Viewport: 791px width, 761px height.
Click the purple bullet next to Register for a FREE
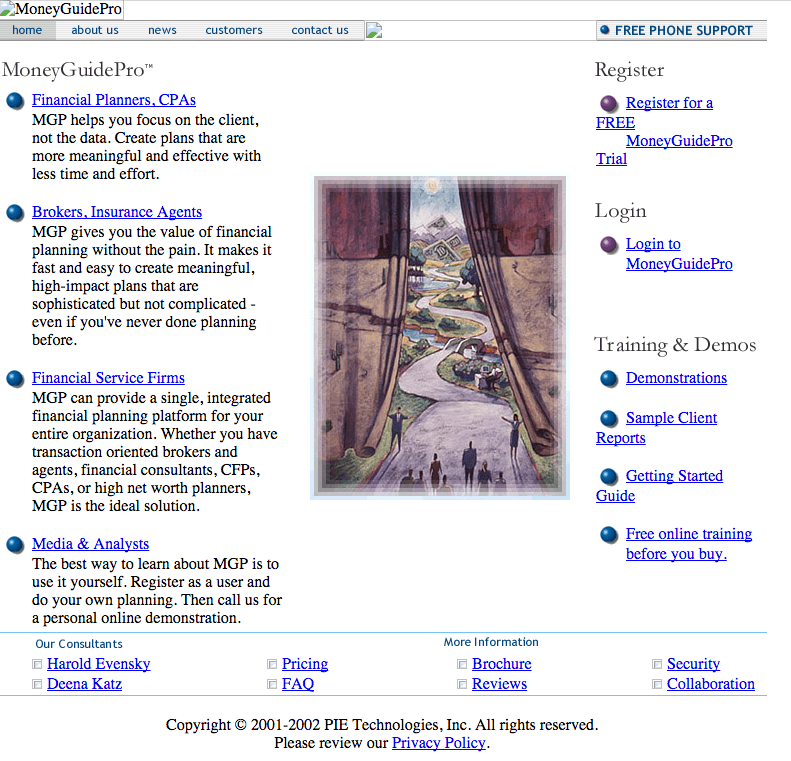[609, 103]
